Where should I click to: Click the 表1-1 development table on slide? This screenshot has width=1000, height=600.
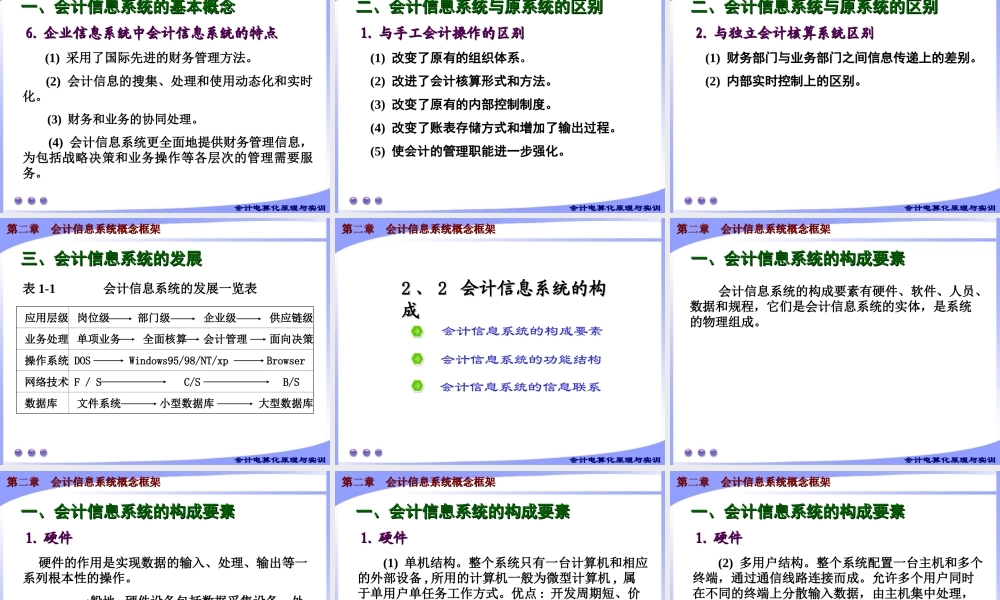click(166, 355)
